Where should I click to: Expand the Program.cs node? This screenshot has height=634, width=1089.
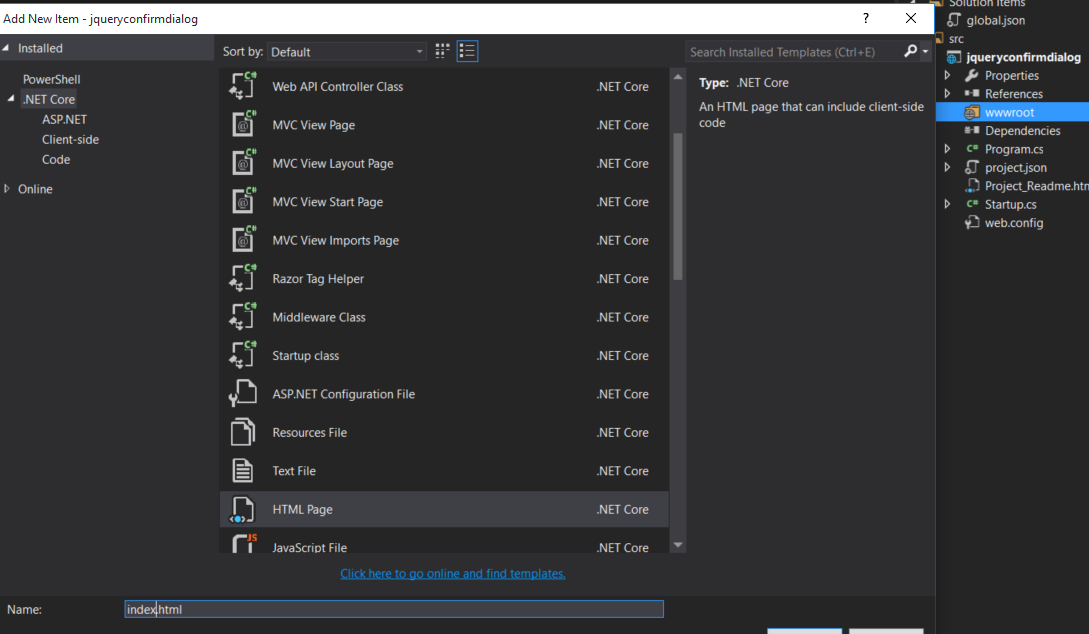coord(947,149)
